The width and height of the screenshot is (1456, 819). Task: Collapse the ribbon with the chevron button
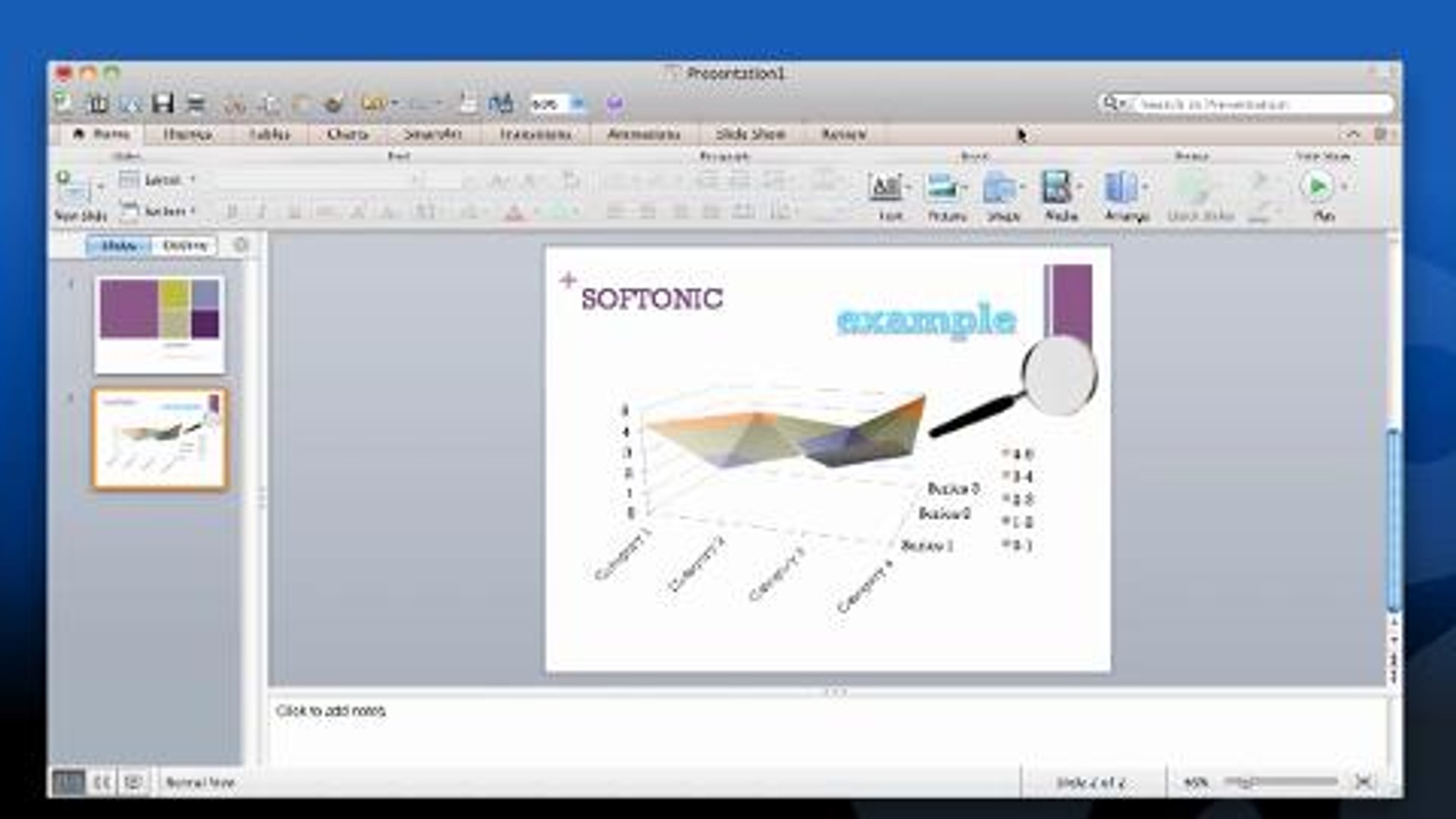click(x=1353, y=134)
